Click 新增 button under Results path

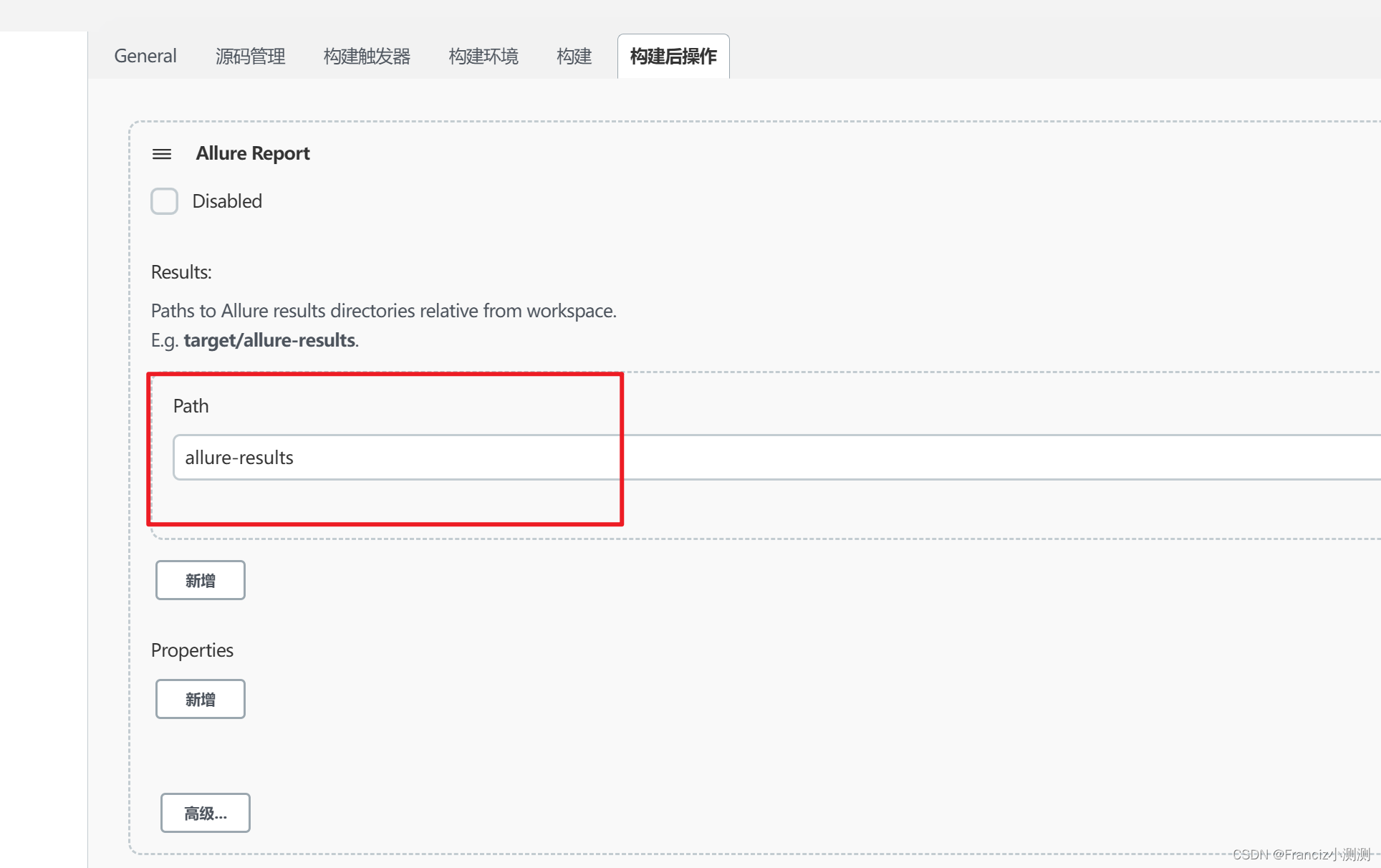coord(201,580)
